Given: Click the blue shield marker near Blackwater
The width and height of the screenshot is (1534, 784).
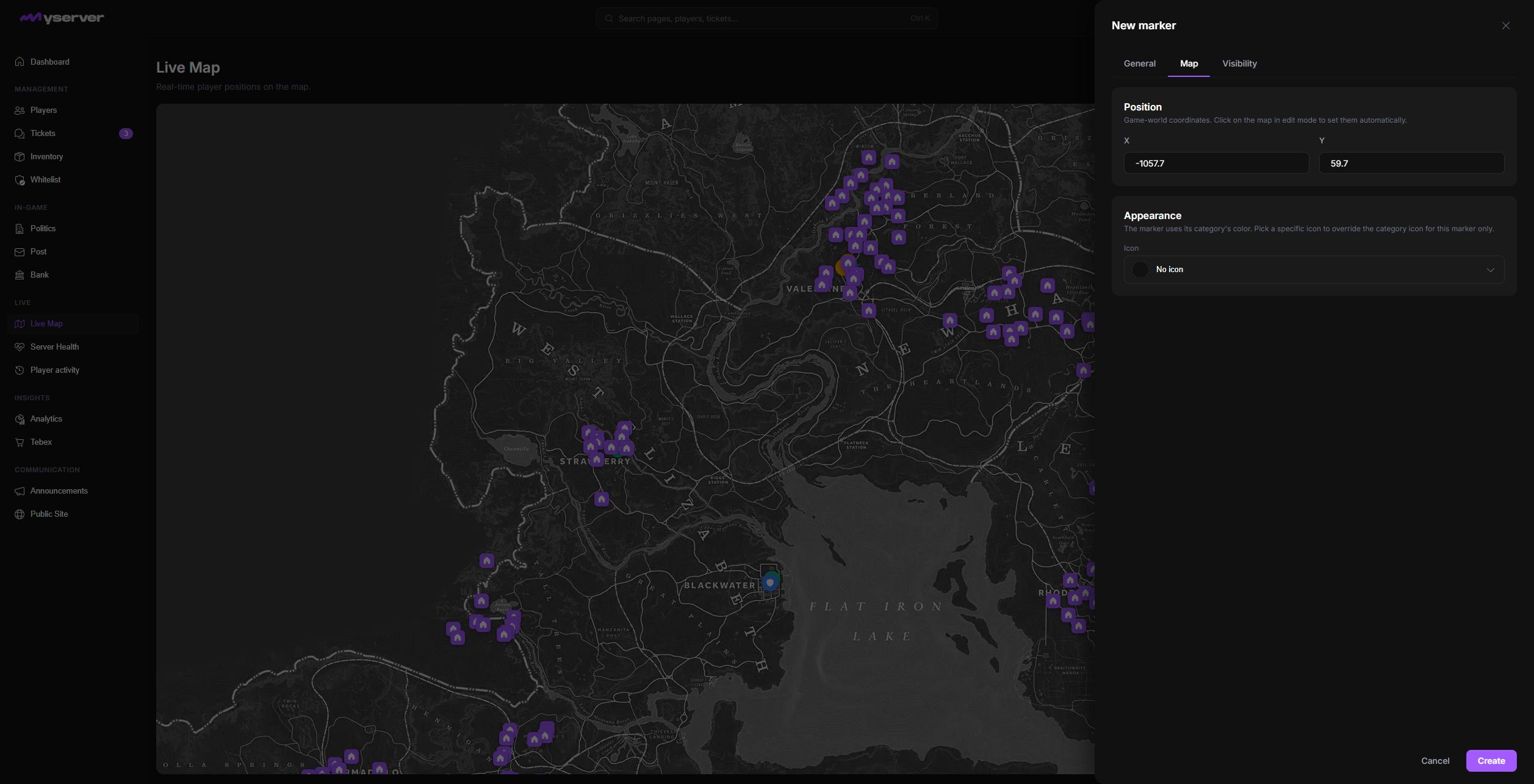Looking at the screenshot, I should pyautogui.click(x=769, y=583).
